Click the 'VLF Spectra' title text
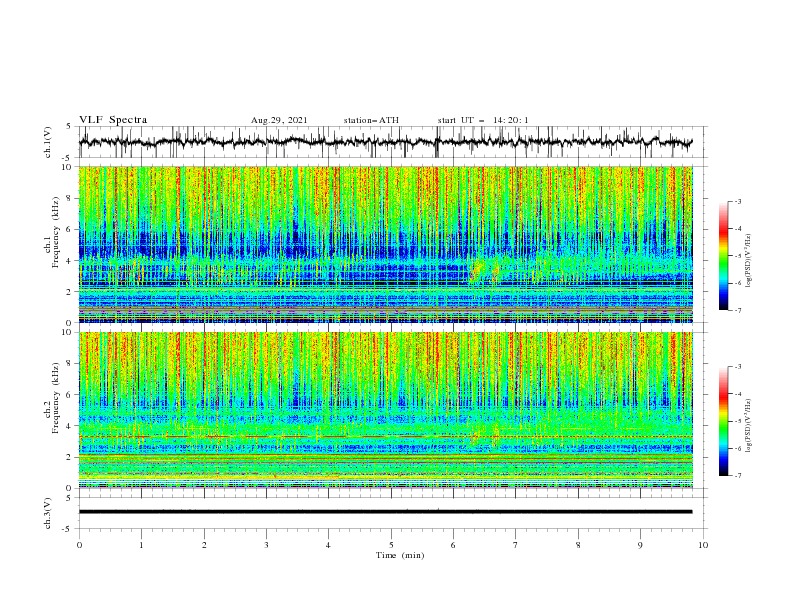The width and height of the screenshot is (792, 612). 113,120
